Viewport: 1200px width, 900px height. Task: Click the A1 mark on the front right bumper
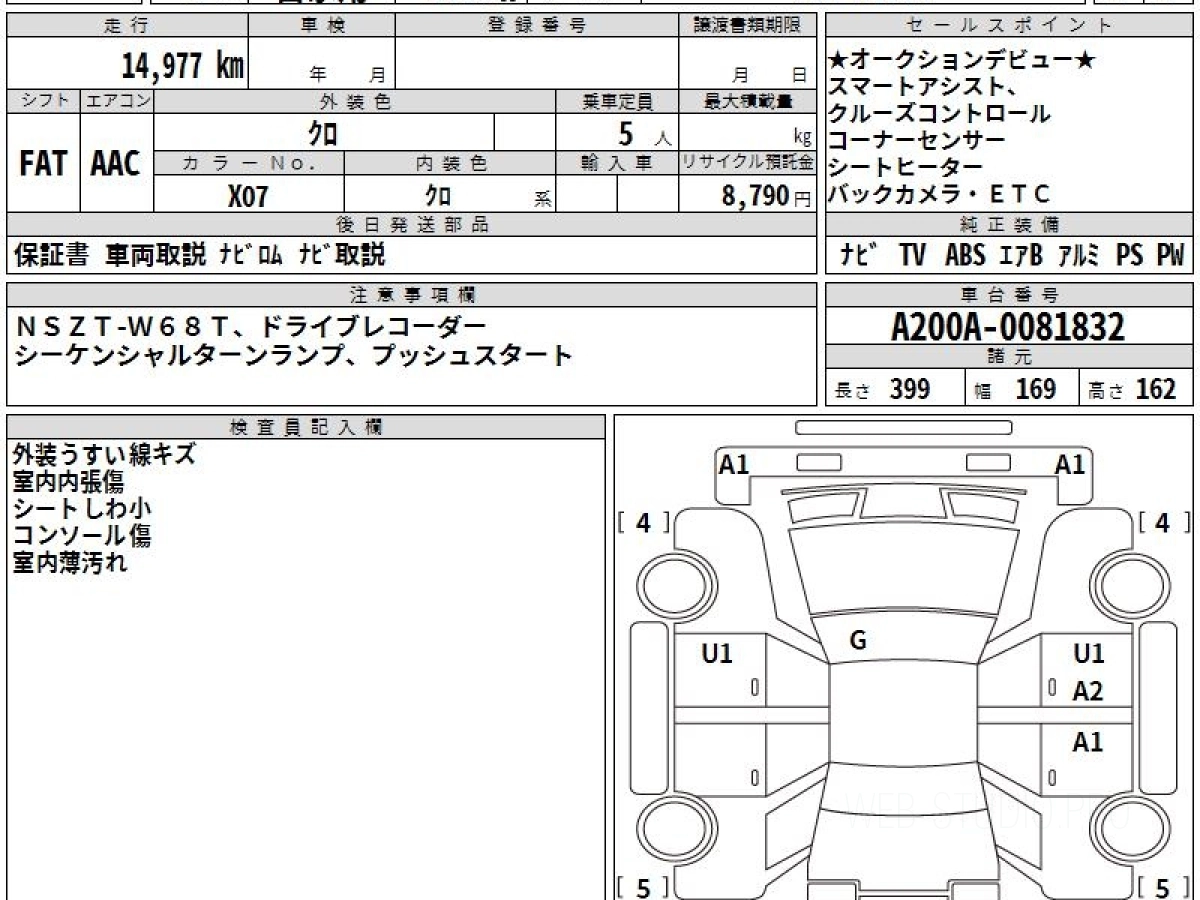point(1070,464)
